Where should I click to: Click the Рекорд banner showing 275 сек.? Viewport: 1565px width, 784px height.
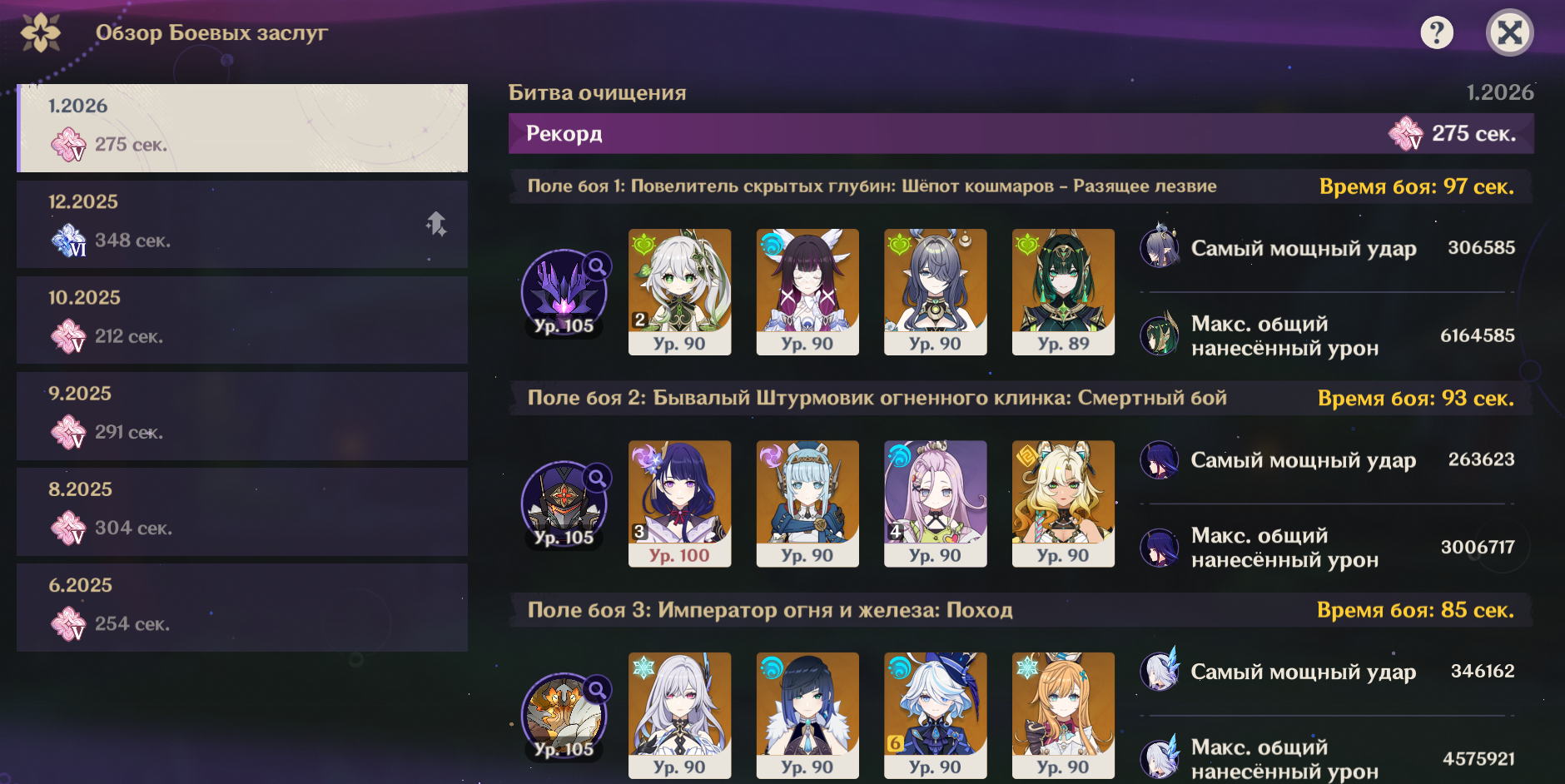point(1021,133)
